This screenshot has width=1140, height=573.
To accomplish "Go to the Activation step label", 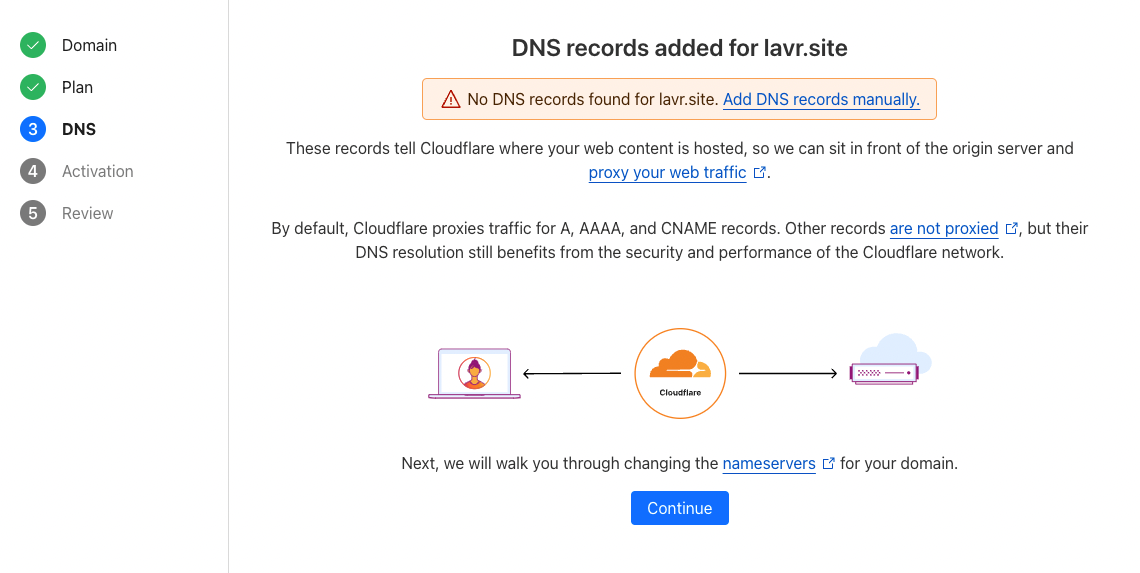I will 97,171.
